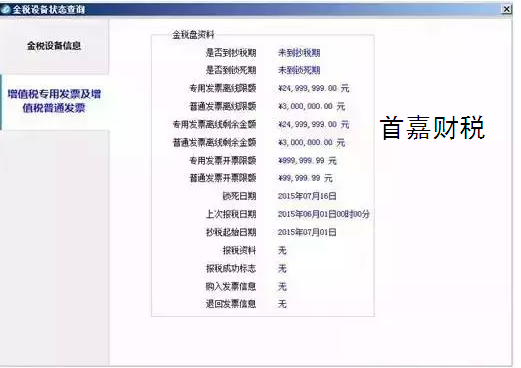The image size is (521, 368).
Task: Open the 金税设备信息 tab
Action: click(54, 46)
